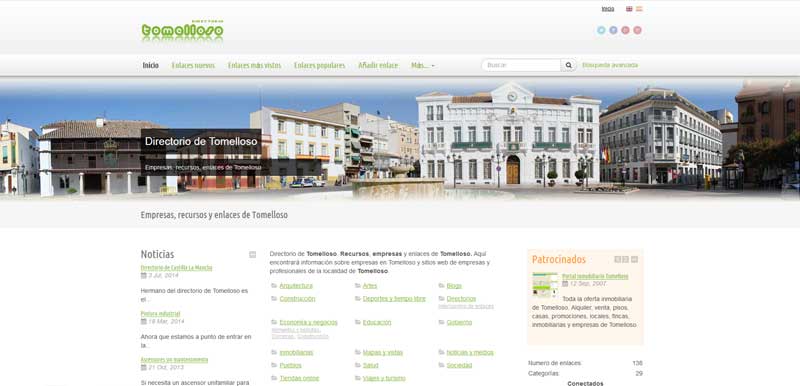Go to Añadir enlace page
Screen dimensions: 800x386
point(378,66)
